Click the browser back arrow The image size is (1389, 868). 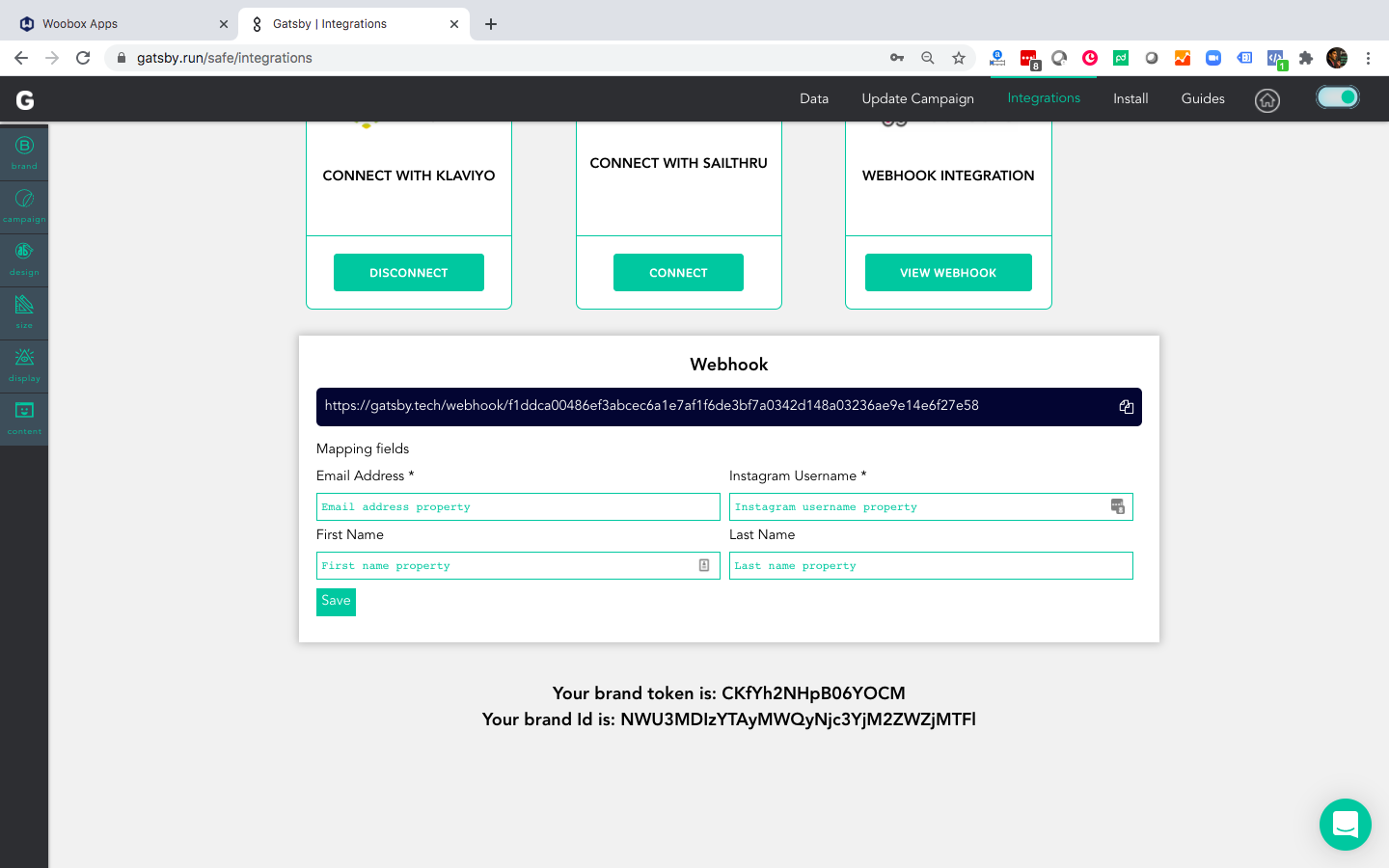coord(21,58)
